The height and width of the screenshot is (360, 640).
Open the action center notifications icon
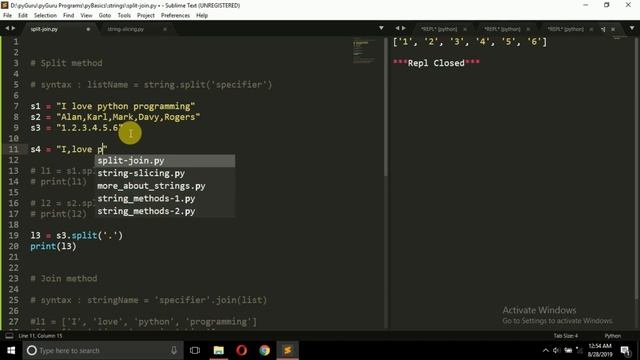coord(625,350)
